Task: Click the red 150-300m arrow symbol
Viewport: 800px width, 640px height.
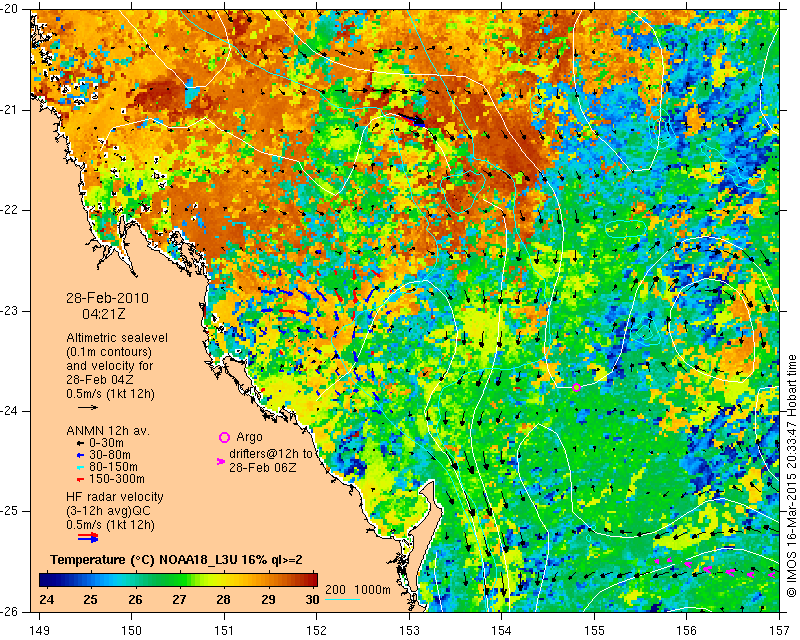Action: click(80, 479)
